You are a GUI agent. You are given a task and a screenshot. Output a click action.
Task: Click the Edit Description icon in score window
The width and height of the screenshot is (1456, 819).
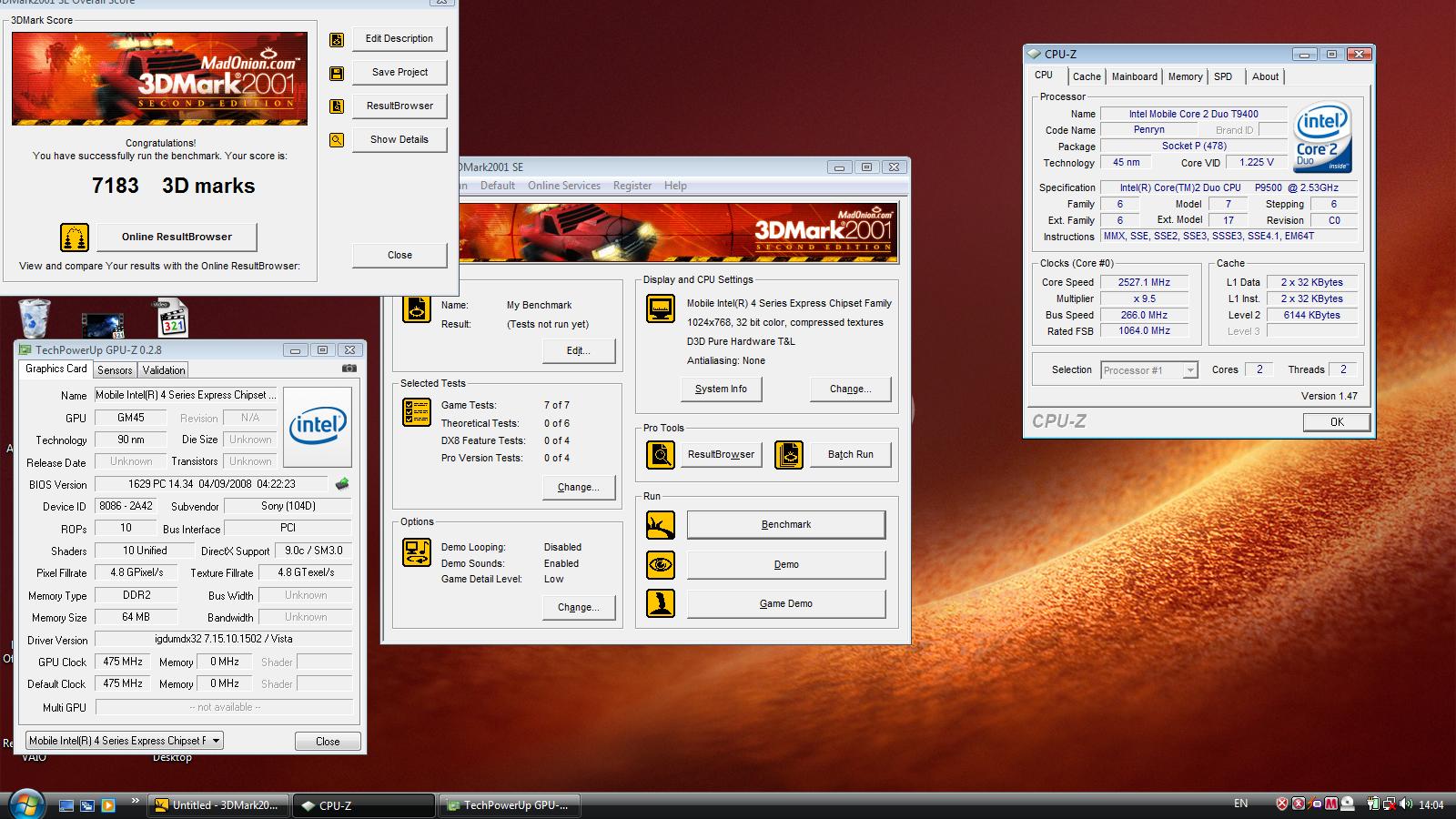(x=337, y=39)
